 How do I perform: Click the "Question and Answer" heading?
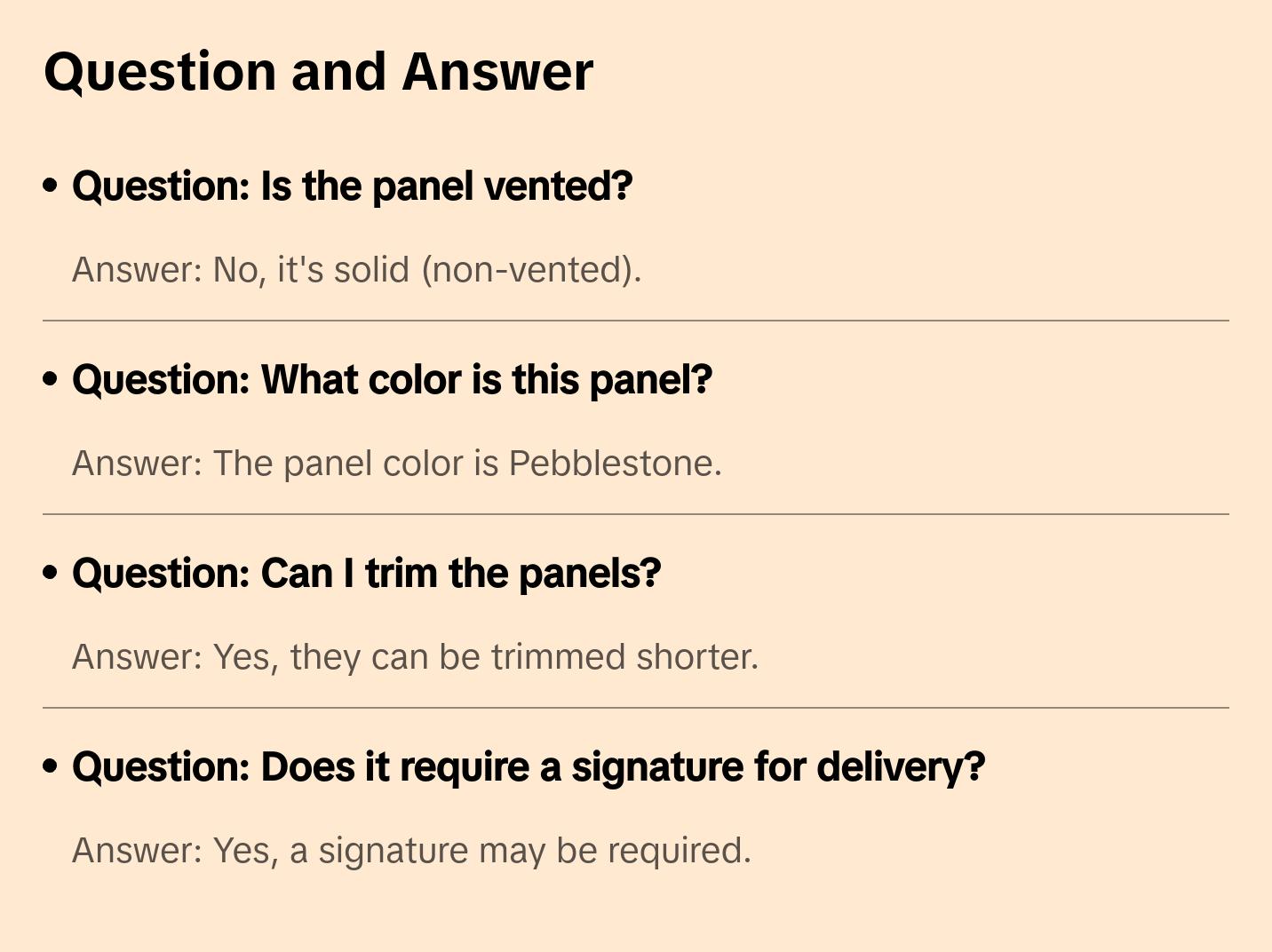point(318,72)
